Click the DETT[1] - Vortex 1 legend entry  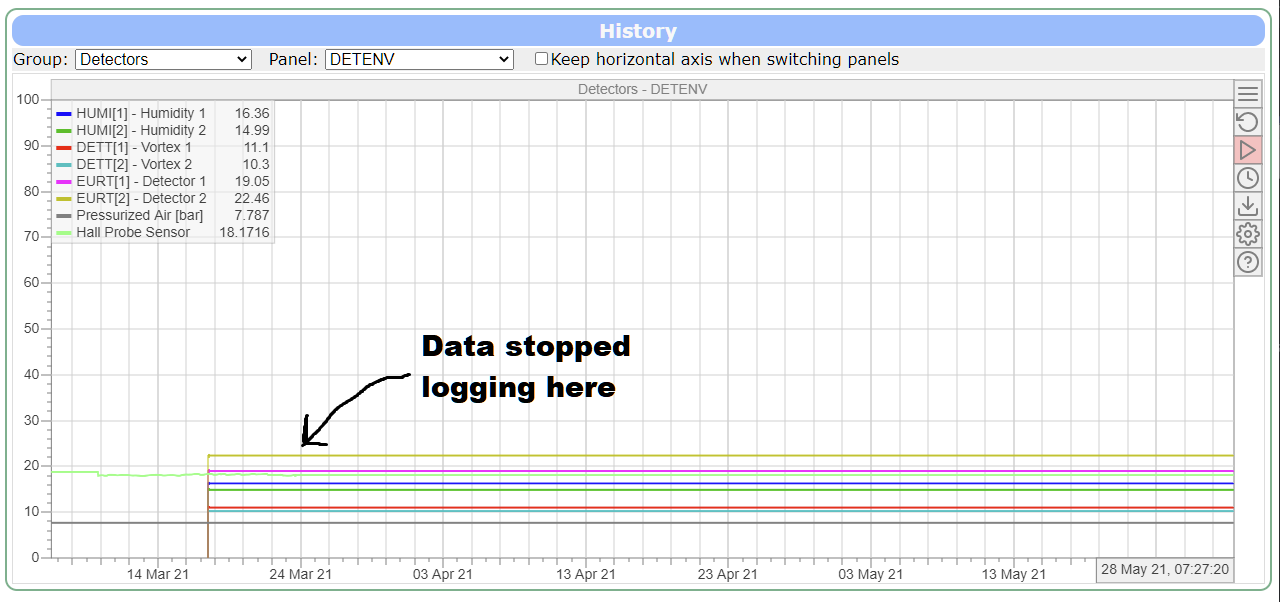click(163, 147)
